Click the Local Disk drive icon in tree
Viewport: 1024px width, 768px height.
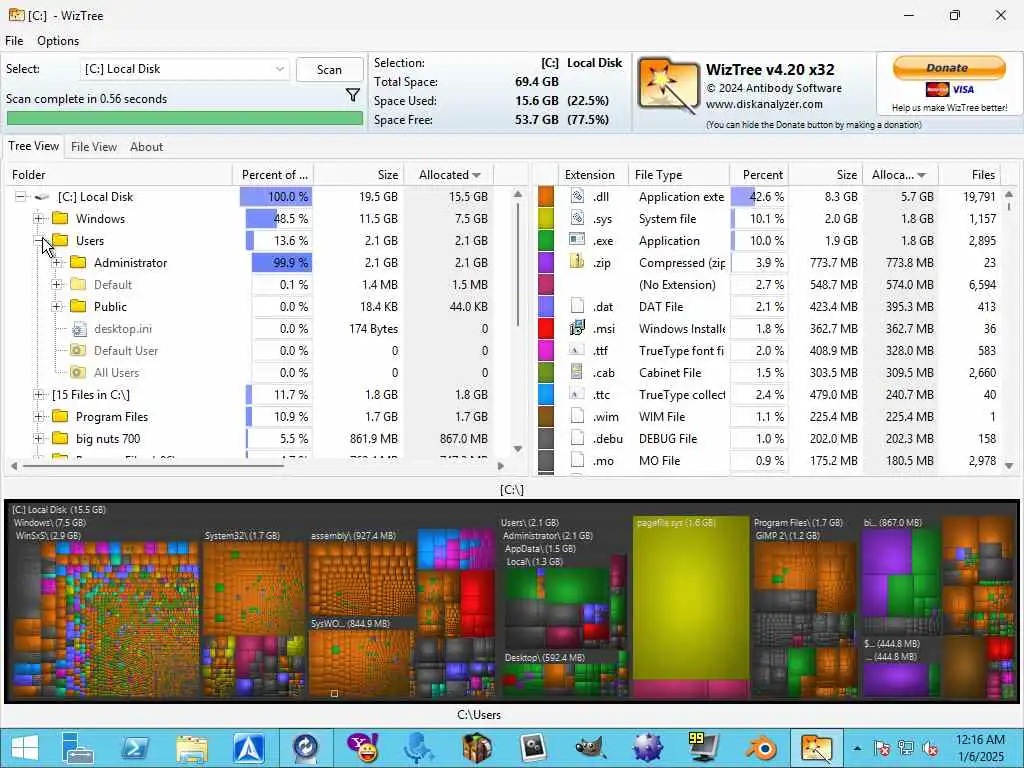click(x=42, y=197)
